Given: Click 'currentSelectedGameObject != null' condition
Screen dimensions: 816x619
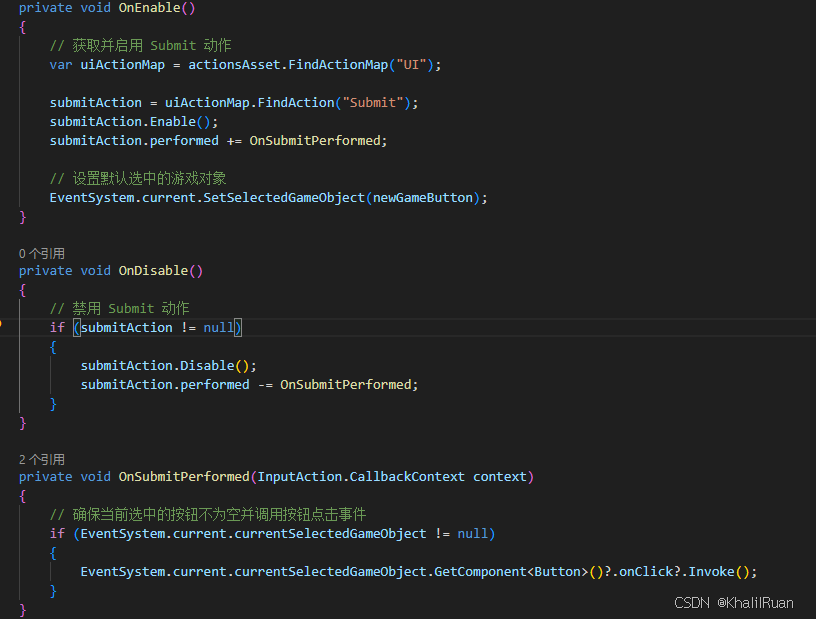Looking at the screenshot, I should click(x=284, y=534).
